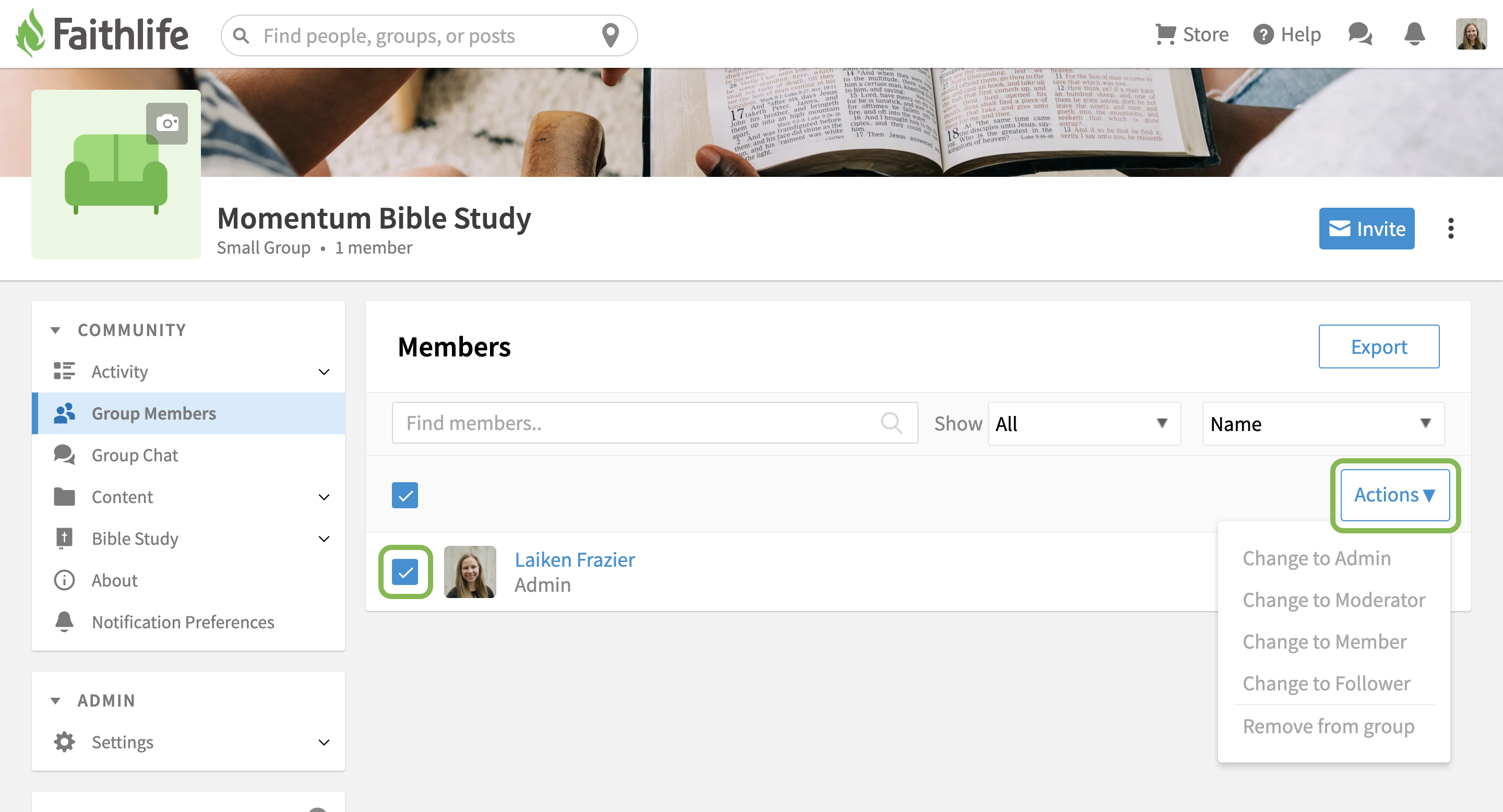Click the search magnifier icon in top bar

(x=241, y=35)
